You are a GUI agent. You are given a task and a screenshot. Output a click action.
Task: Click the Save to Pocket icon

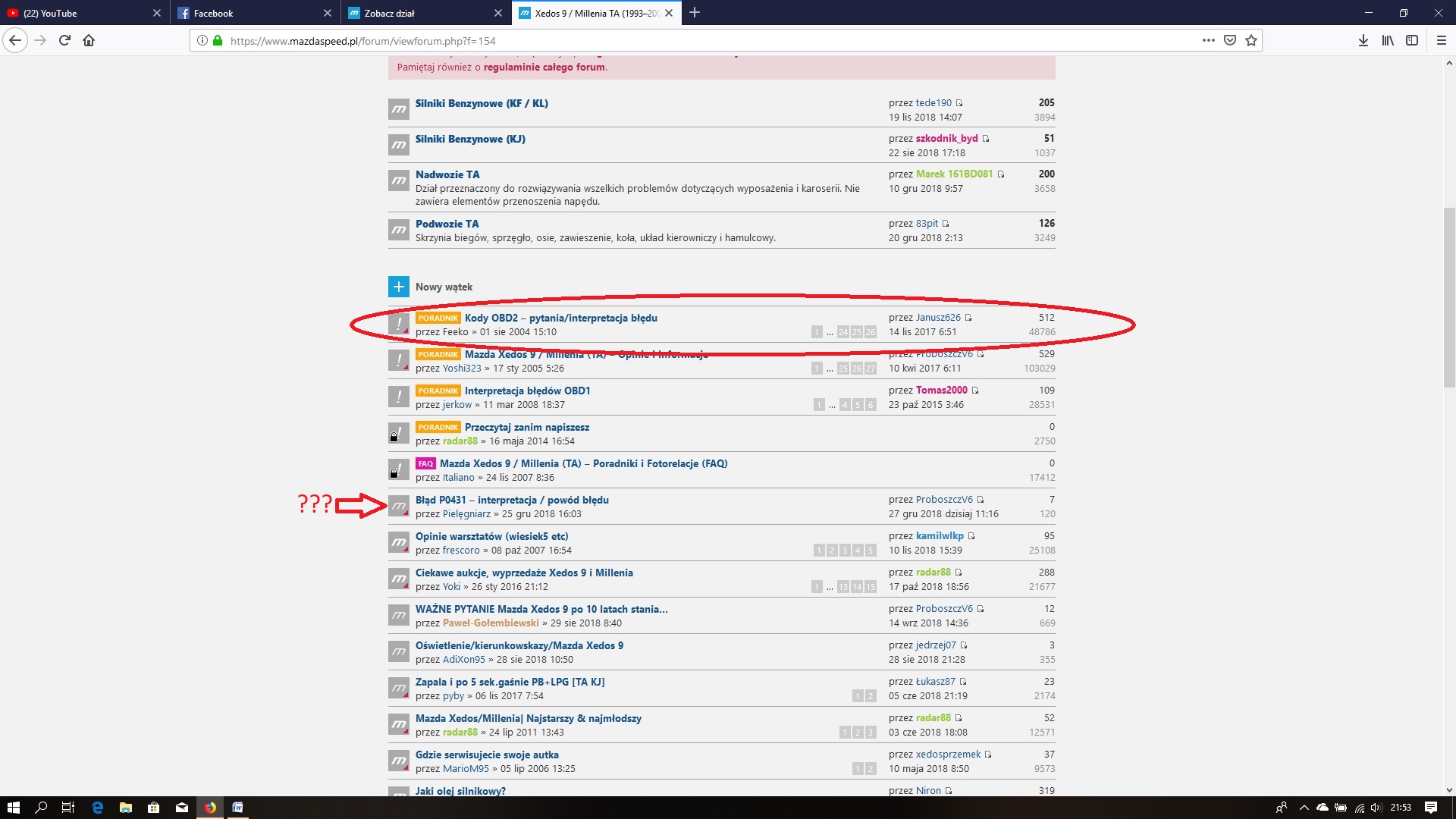coord(1230,40)
